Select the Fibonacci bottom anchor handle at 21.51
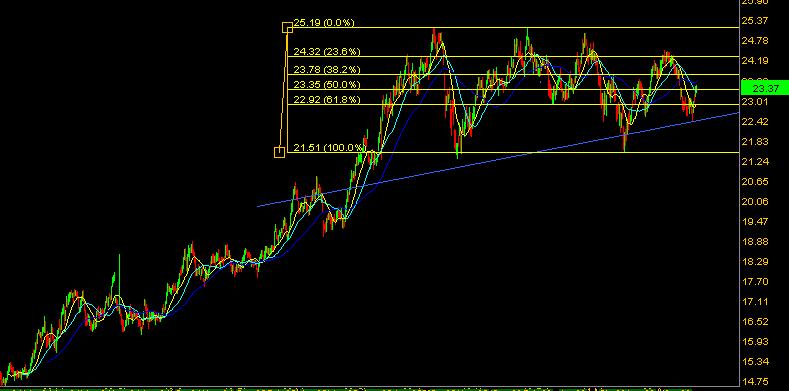The width and height of the screenshot is (789, 391). tap(279, 152)
